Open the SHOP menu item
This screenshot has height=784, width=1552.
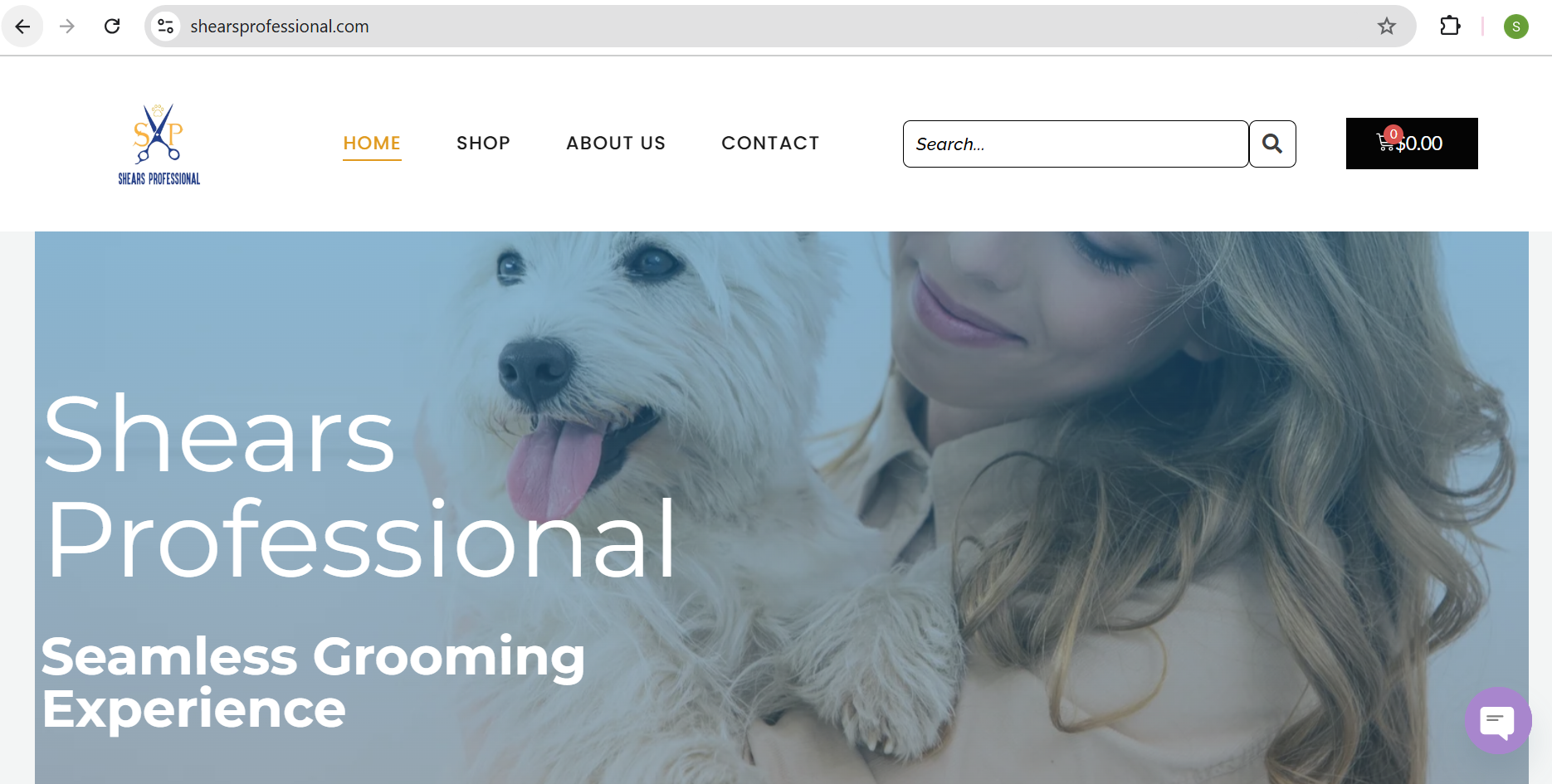[483, 144]
